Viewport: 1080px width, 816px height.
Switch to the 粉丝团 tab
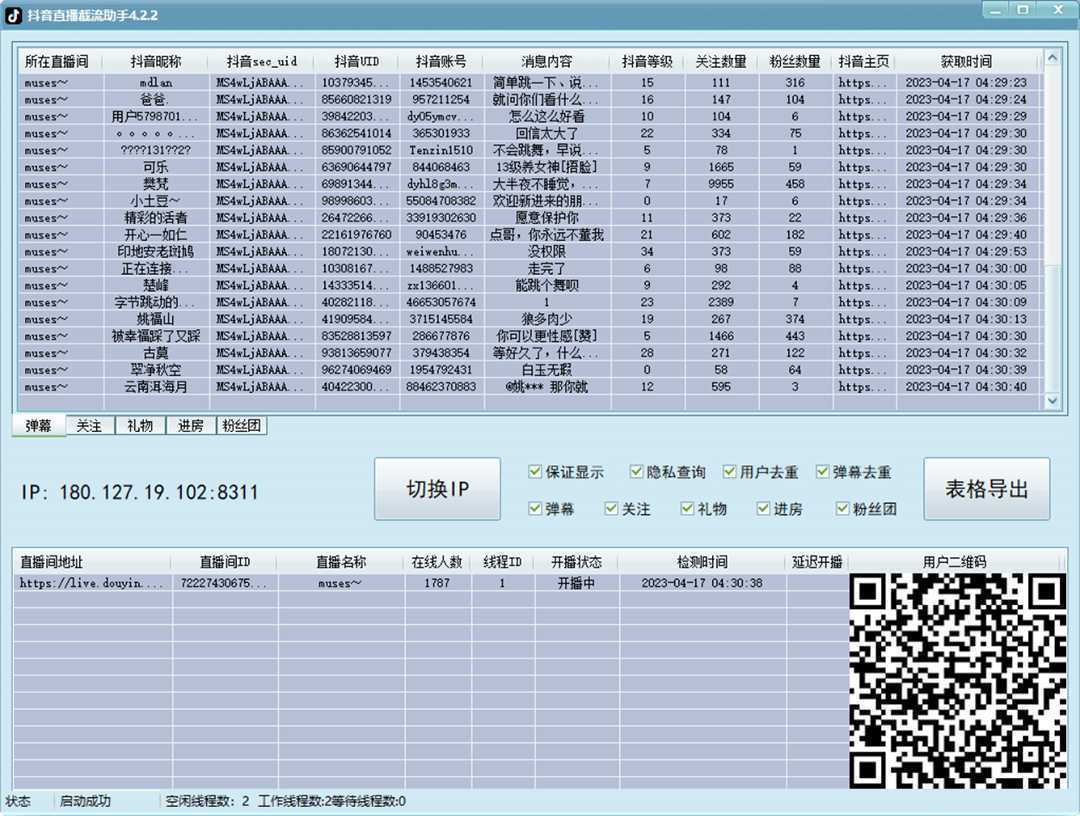click(x=241, y=425)
